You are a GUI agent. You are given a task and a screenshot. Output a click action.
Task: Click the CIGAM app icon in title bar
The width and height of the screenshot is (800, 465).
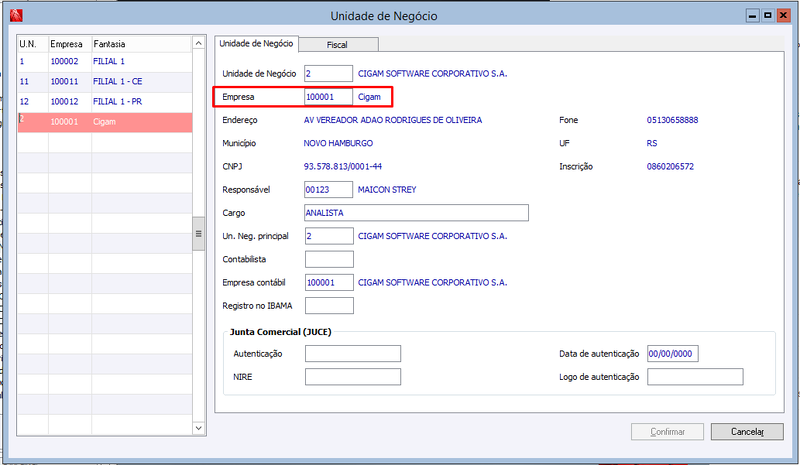pyautogui.click(x=16, y=16)
